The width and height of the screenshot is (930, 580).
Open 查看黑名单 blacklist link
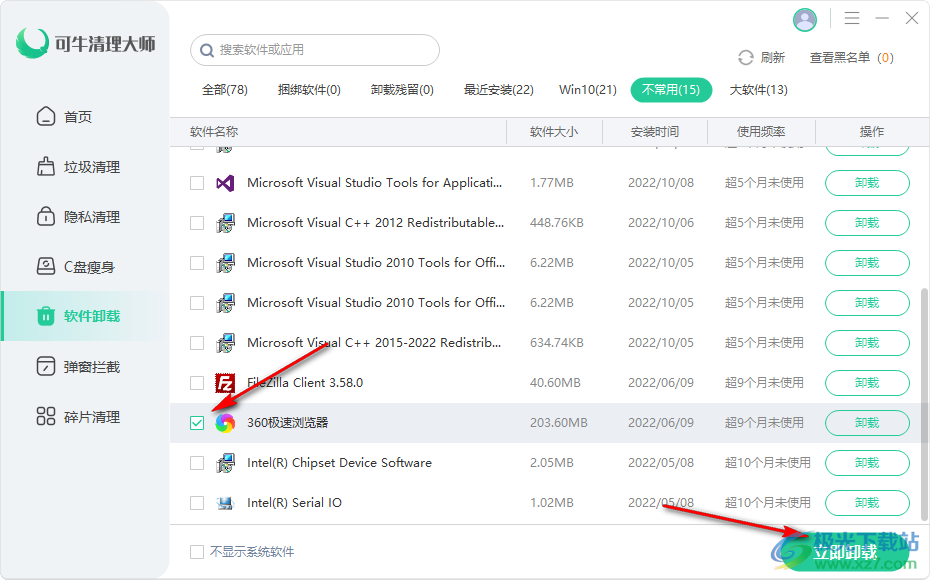tap(852, 58)
